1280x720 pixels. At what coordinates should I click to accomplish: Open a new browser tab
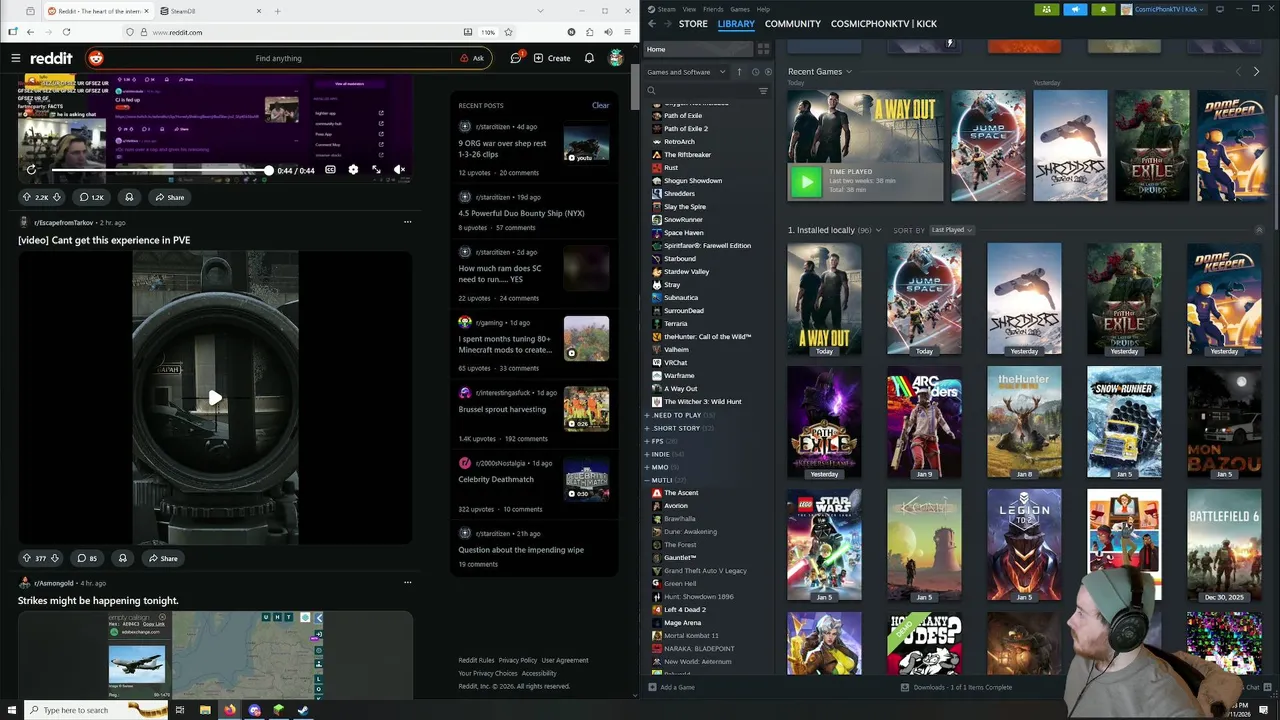pos(277,11)
